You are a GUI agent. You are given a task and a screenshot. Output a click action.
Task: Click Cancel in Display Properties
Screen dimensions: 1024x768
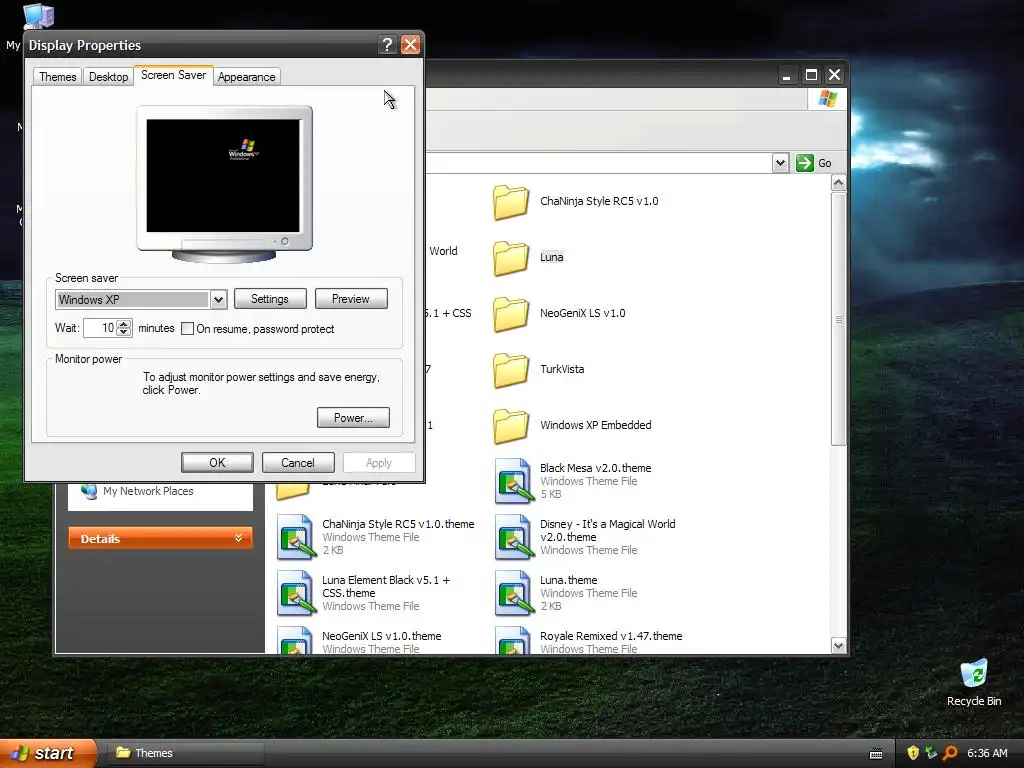[298, 462]
